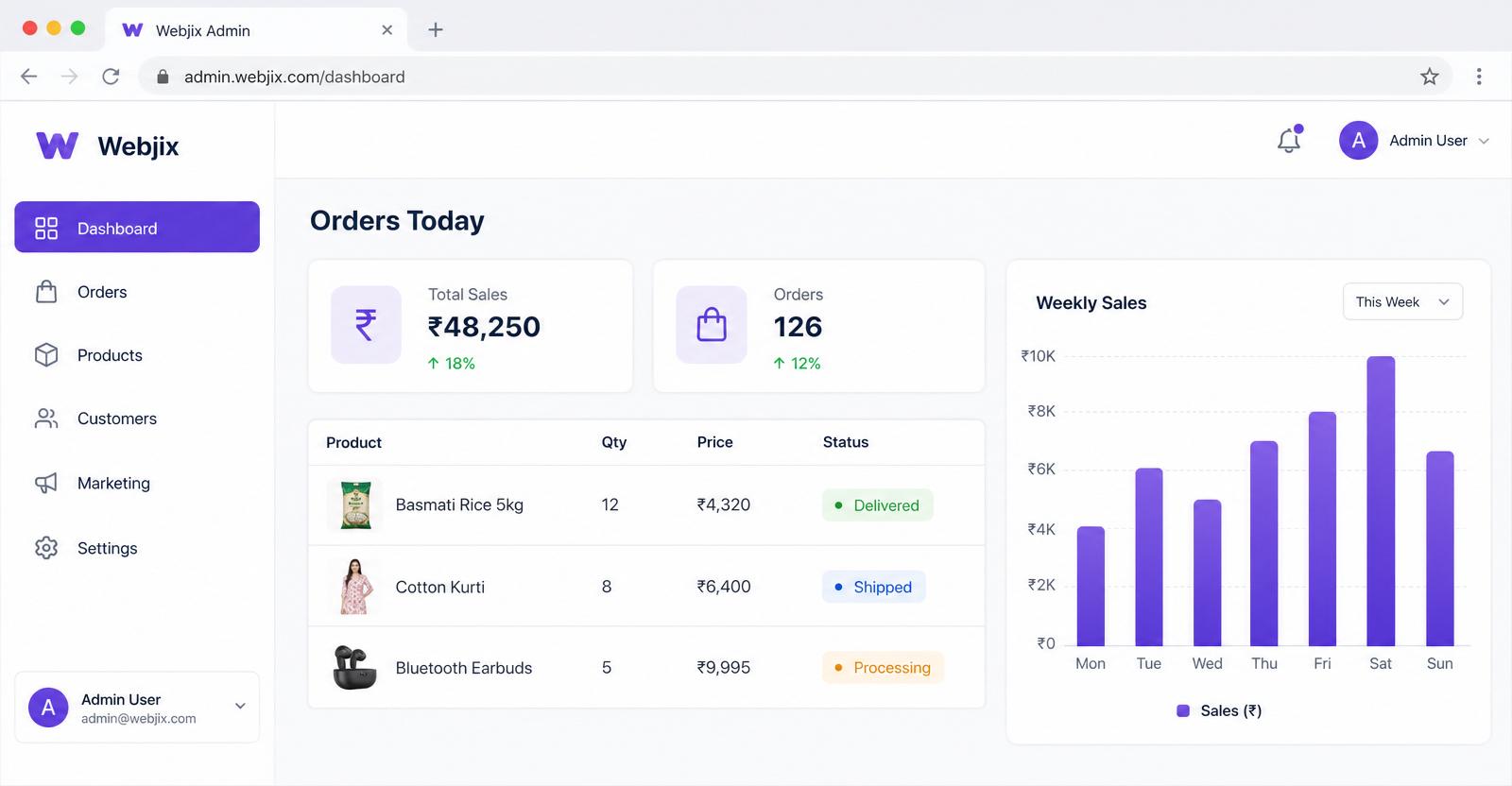Expand the header Admin User menu chevron
The height and width of the screenshot is (786, 1512).
[x=1484, y=141]
